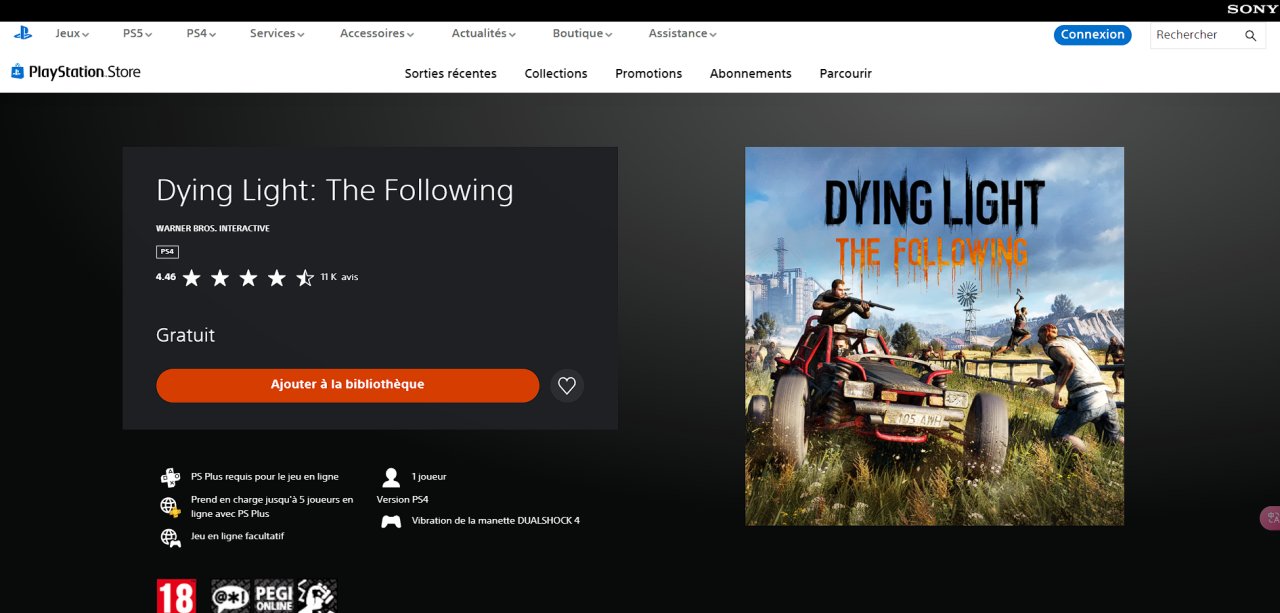Click the Dying Light cover art image
This screenshot has width=1280, height=613.
point(934,336)
